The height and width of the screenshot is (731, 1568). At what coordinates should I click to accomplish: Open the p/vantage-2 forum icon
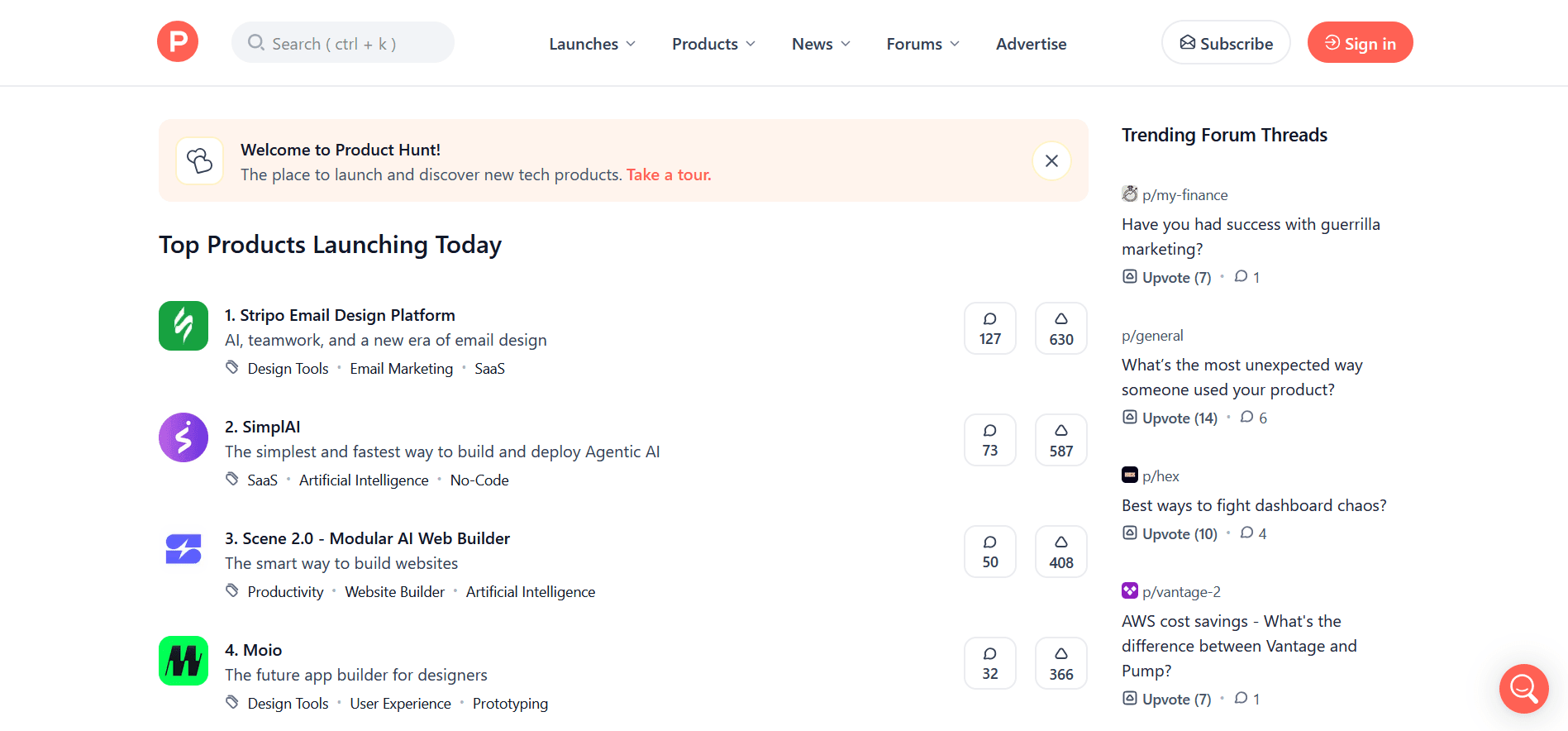[x=1130, y=591]
